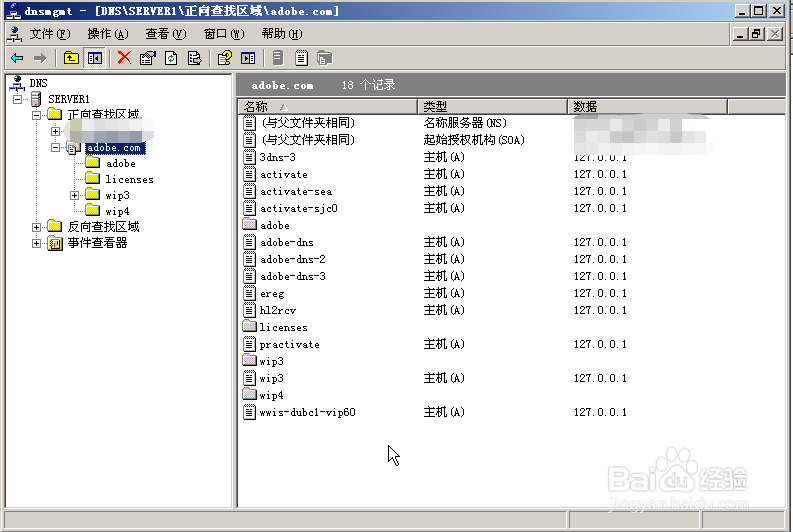Screen dimensions: 793x532
Task: Open the 查看(V) menu
Action: coord(166,34)
